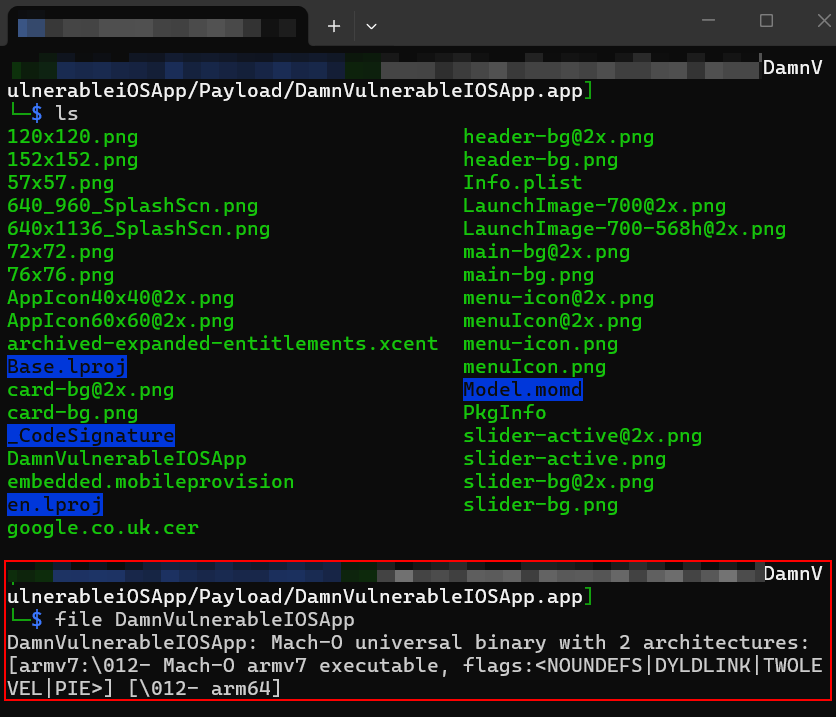Click the ls command text

[x=66, y=114]
